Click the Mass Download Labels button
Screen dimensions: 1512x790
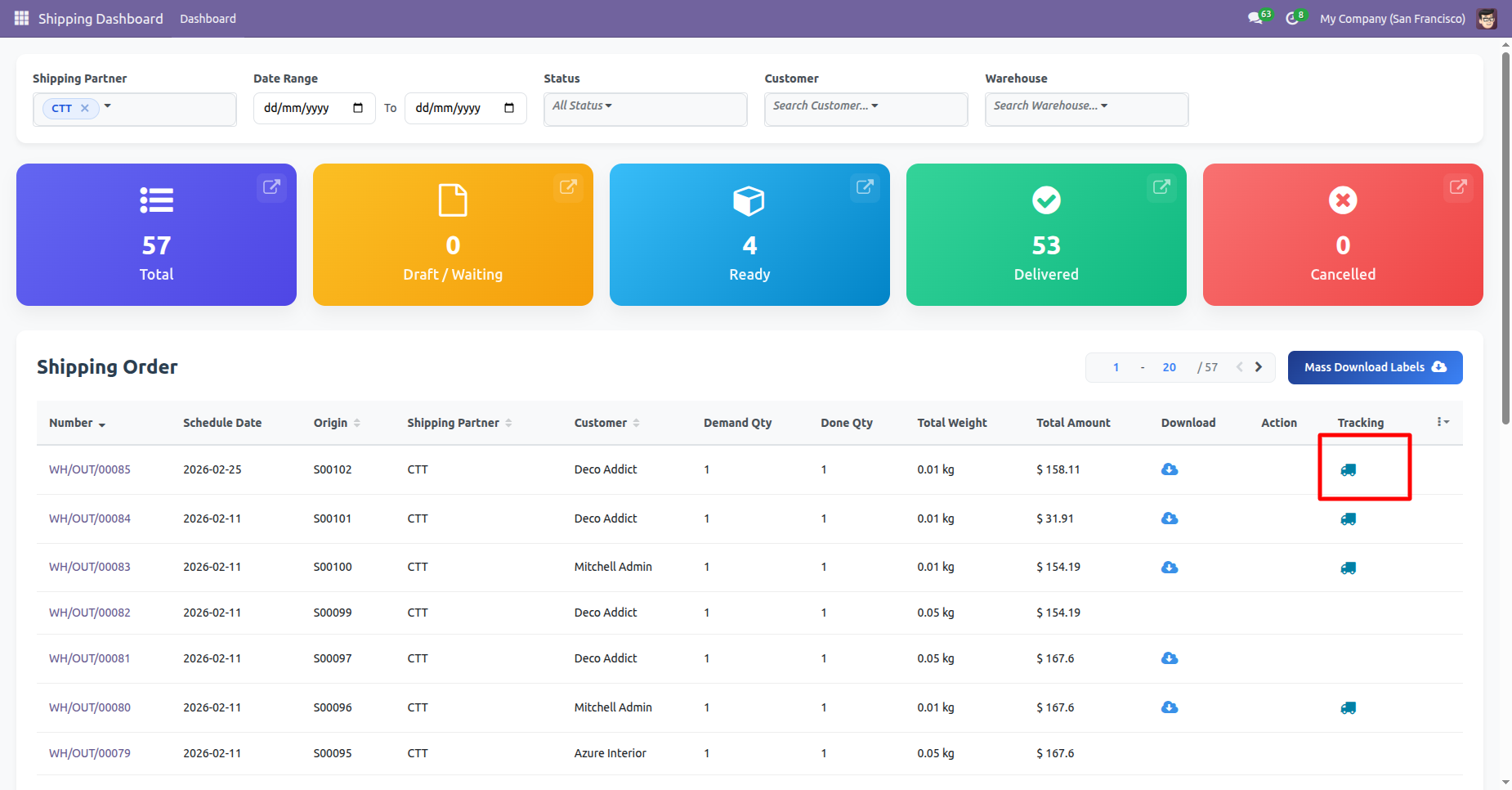[x=1375, y=367]
